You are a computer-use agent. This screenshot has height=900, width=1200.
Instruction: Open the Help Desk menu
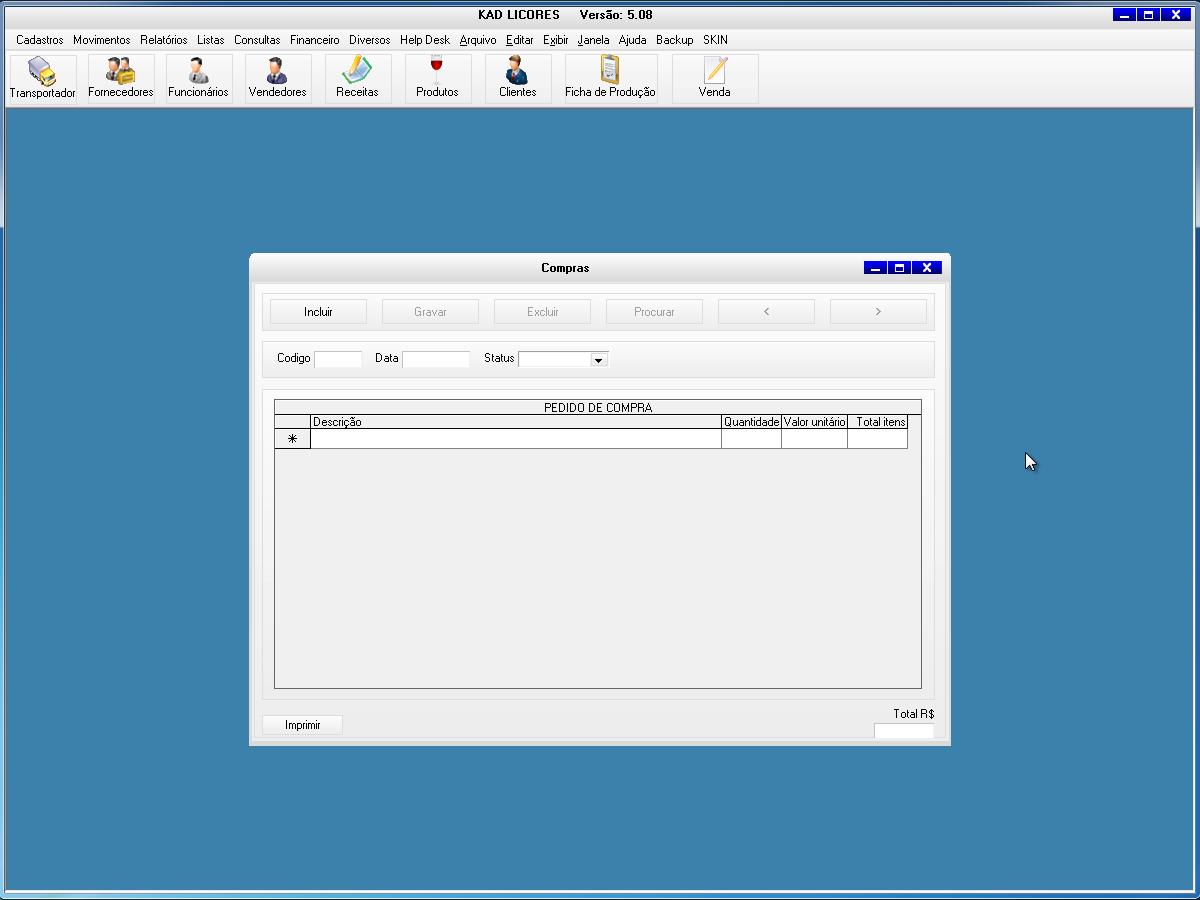pos(424,40)
